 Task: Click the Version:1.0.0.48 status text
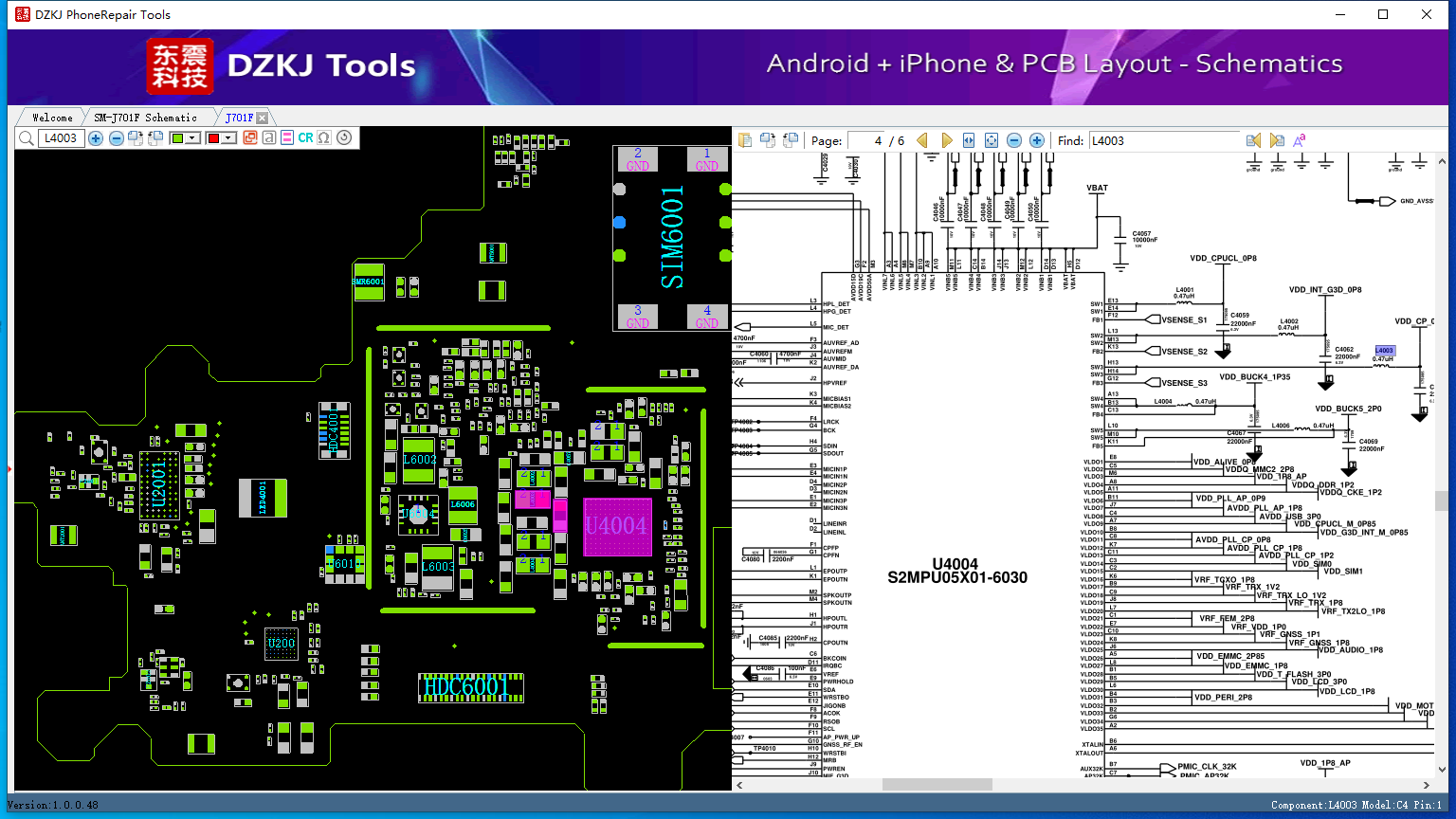tap(53, 806)
